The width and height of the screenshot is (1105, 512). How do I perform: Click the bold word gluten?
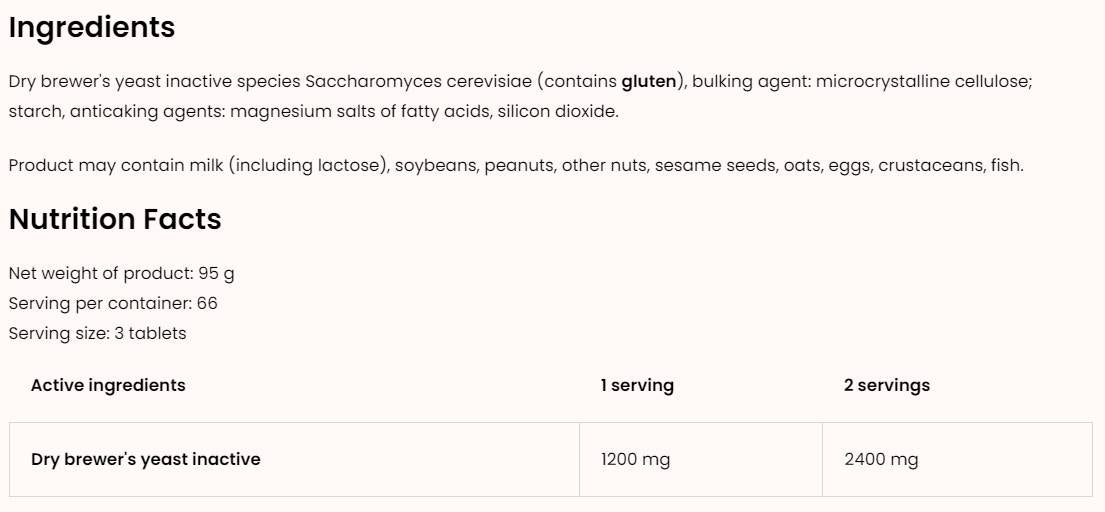point(648,81)
